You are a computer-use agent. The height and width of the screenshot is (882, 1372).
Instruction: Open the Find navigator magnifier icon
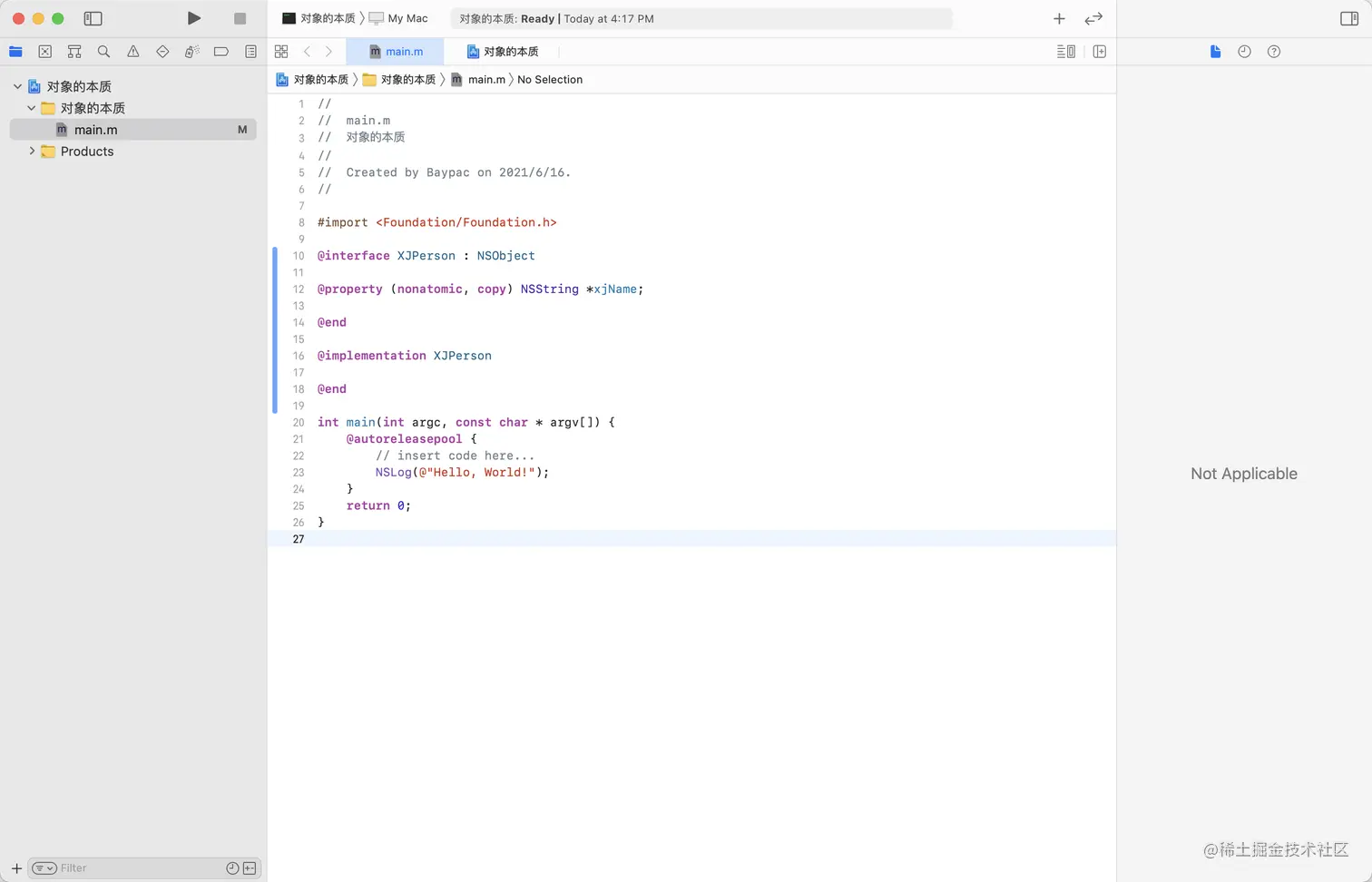103,52
